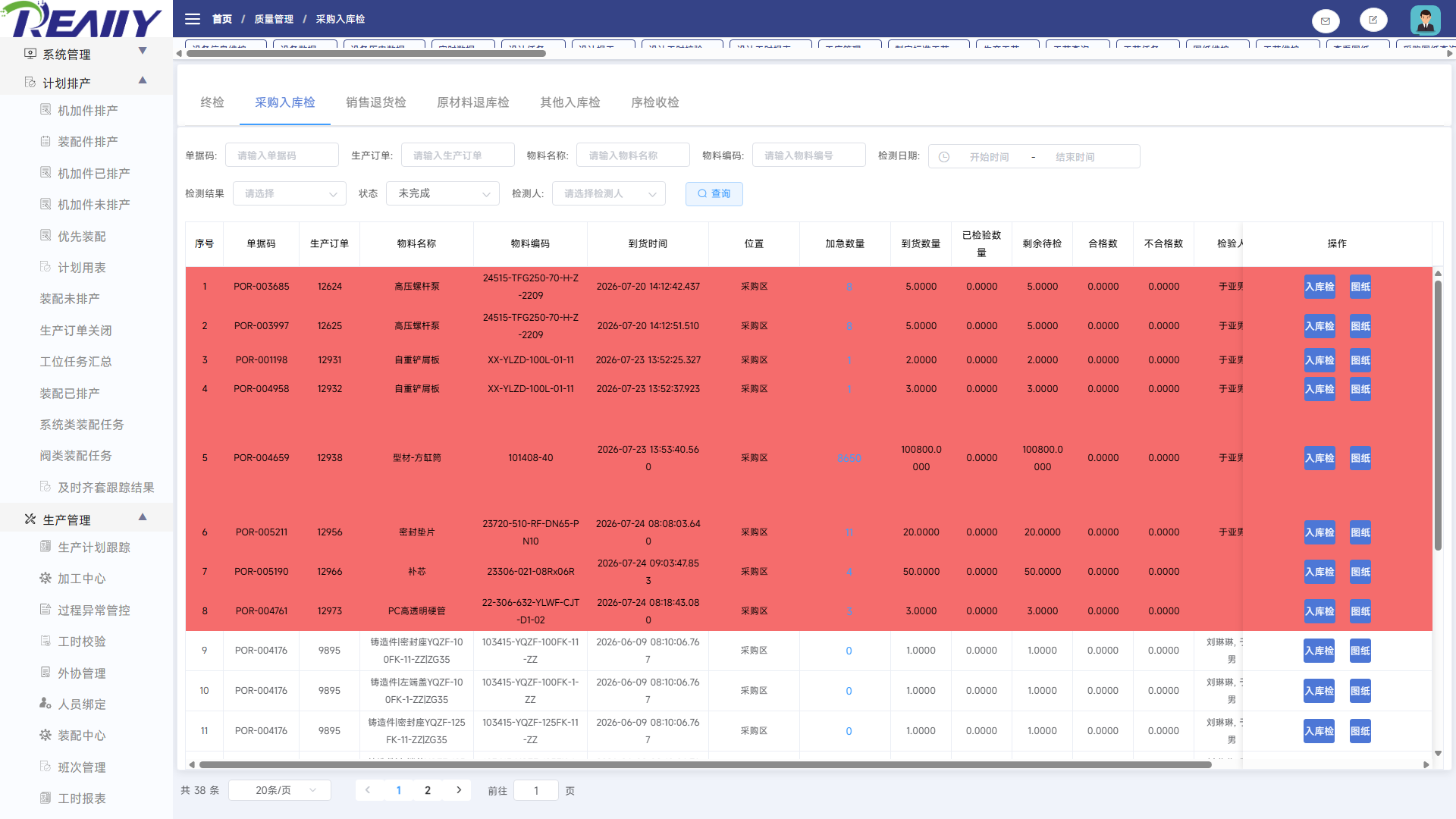Click the 计划排产 sidebar icon
Image resolution: width=1456 pixels, height=819 pixels.
pos(30,82)
